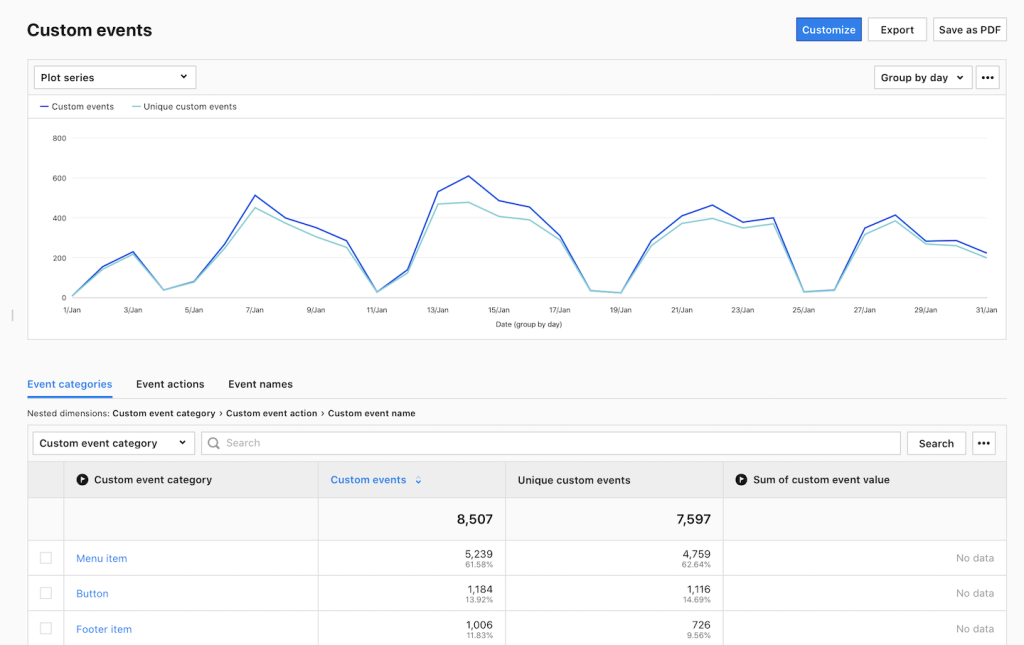The width and height of the screenshot is (1024, 645).
Task: Expand the Group by day dropdown
Action: point(923,78)
